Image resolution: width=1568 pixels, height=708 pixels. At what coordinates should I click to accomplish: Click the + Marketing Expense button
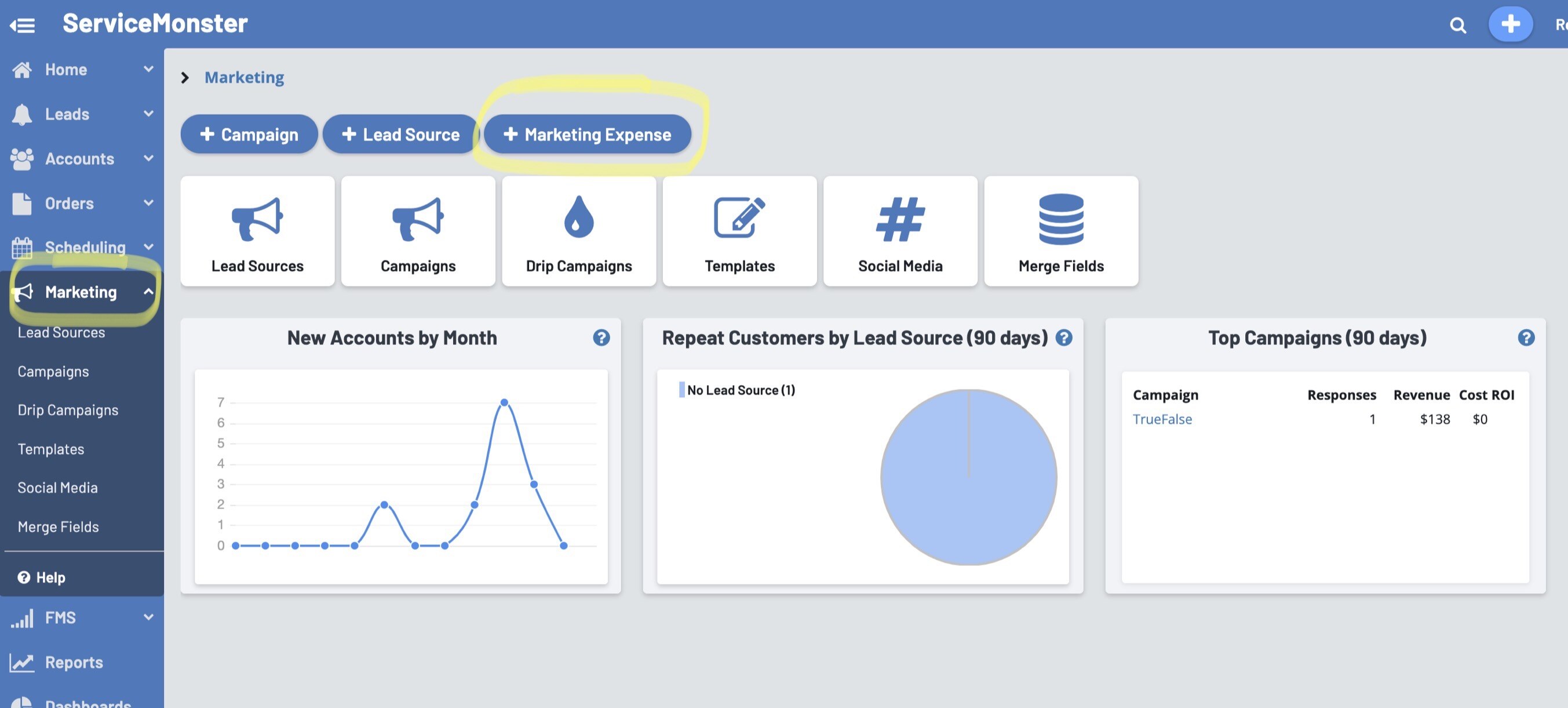tap(587, 134)
